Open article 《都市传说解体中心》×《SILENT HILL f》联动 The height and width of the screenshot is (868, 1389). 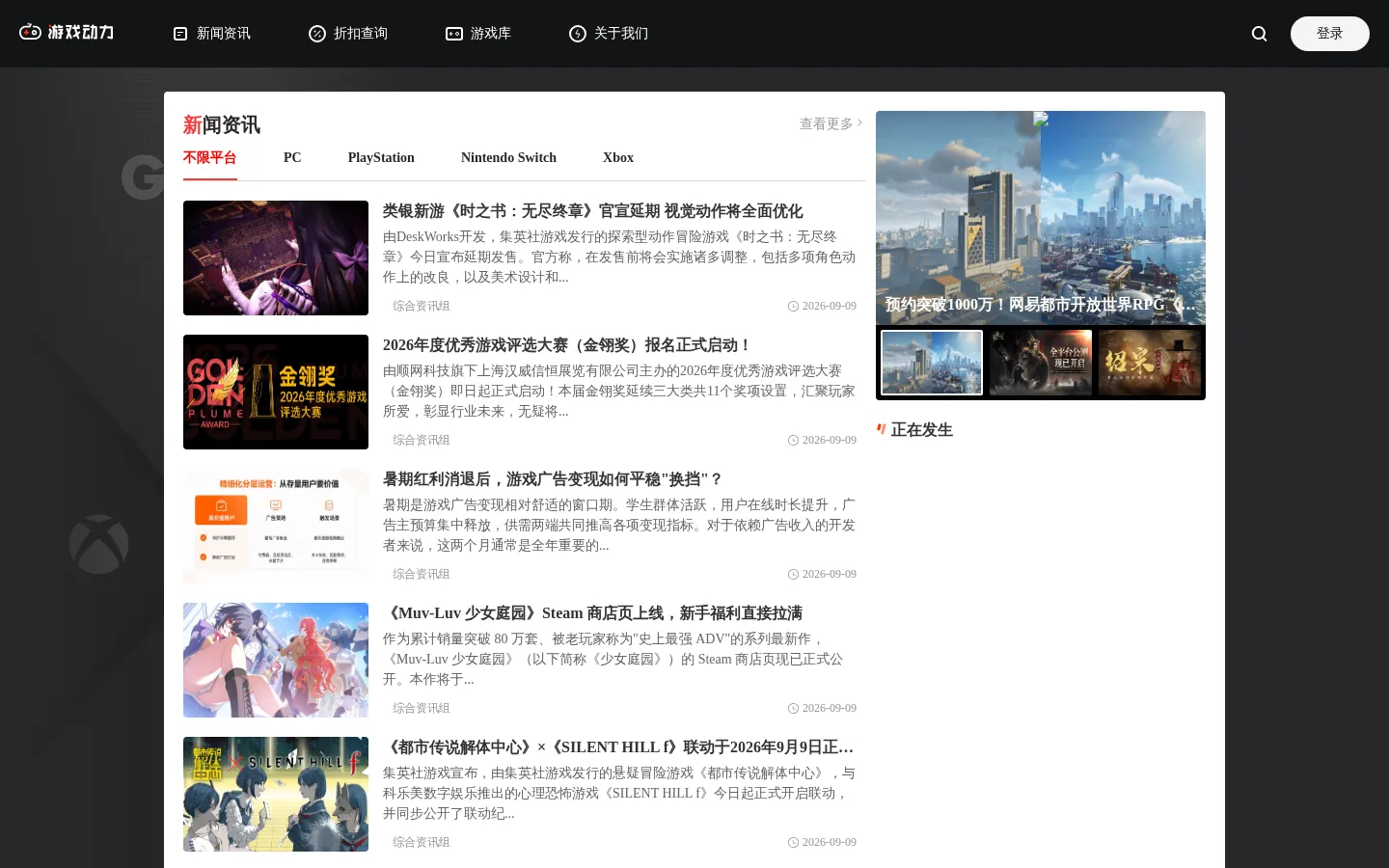pyautogui.click(x=618, y=747)
